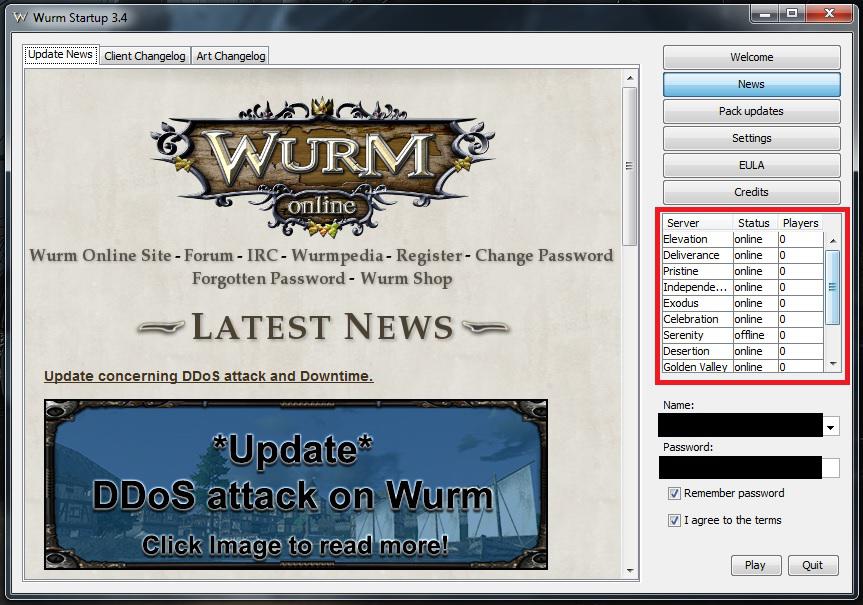Viewport: 863px width, 605px height.
Task: Switch to the Update News tab
Action: 61,54
